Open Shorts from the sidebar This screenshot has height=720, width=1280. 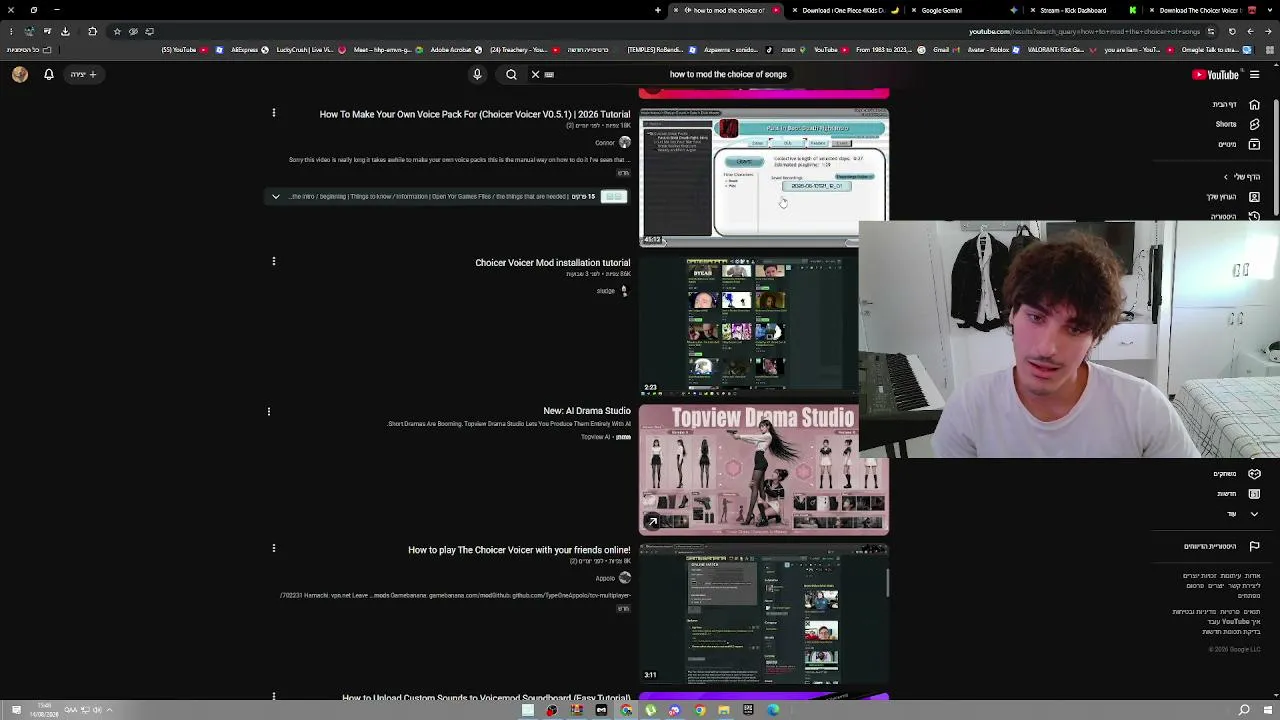pos(1236,124)
